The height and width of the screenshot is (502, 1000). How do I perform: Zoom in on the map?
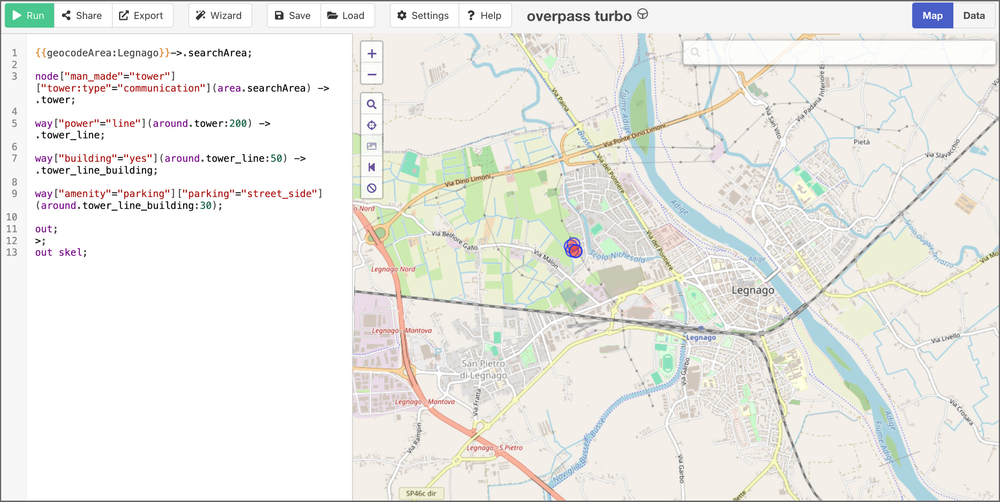[x=372, y=54]
